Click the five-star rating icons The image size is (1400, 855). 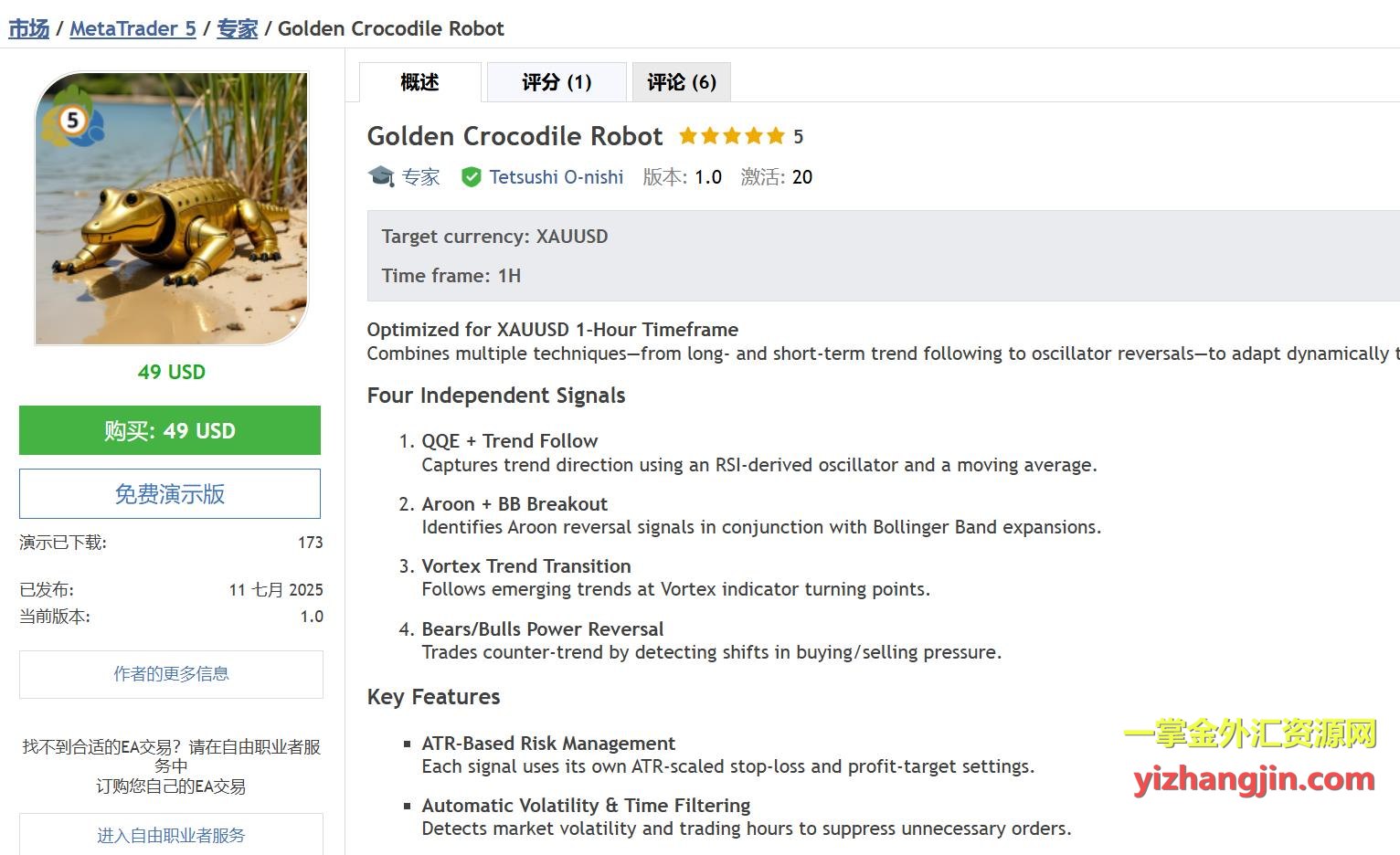pyautogui.click(x=731, y=136)
